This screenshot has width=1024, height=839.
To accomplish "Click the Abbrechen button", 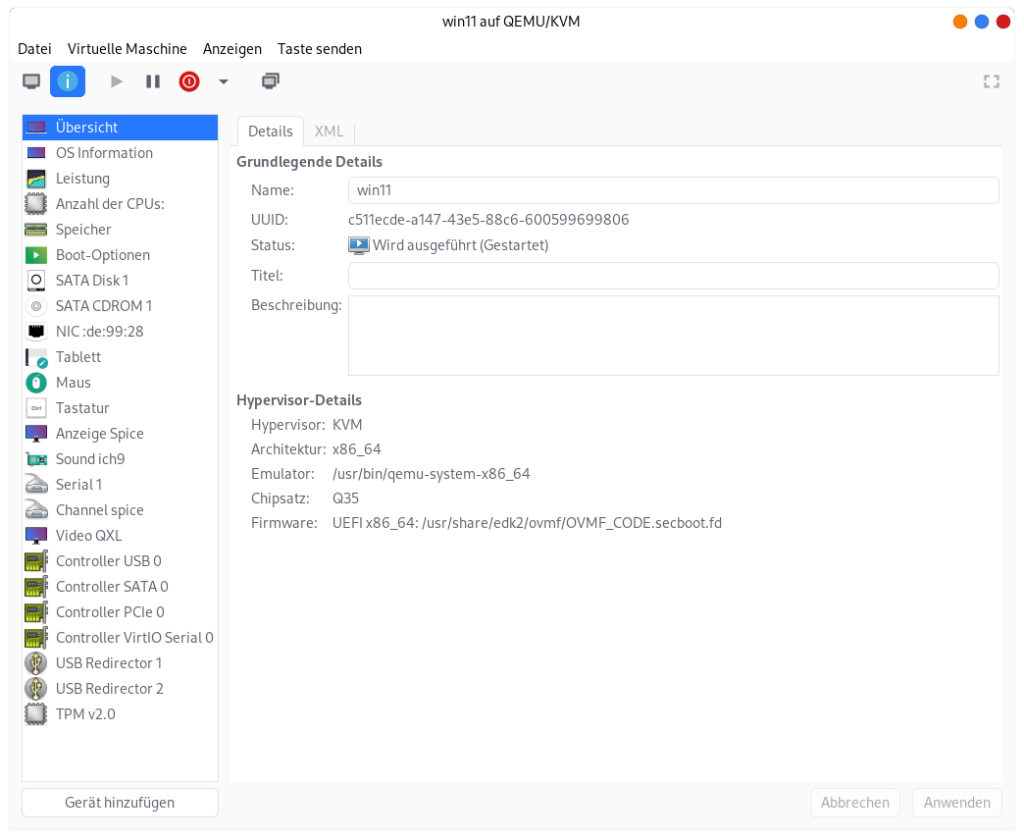I will tap(855, 802).
